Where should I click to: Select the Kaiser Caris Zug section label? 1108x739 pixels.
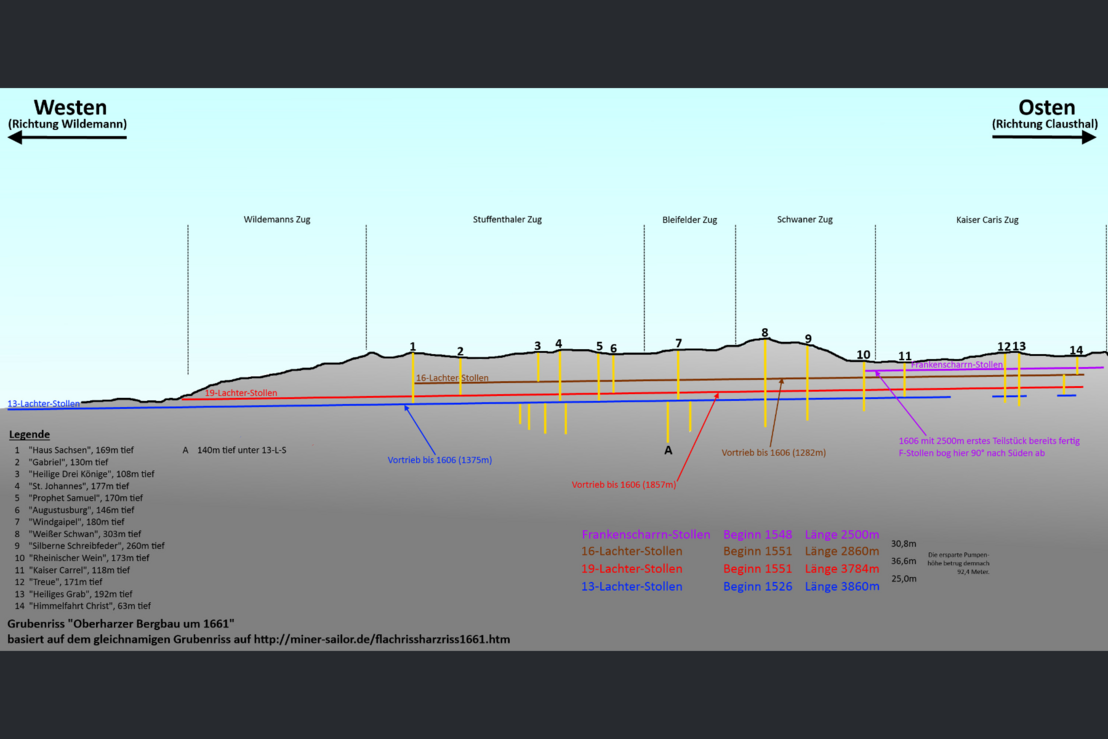[987, 220]
